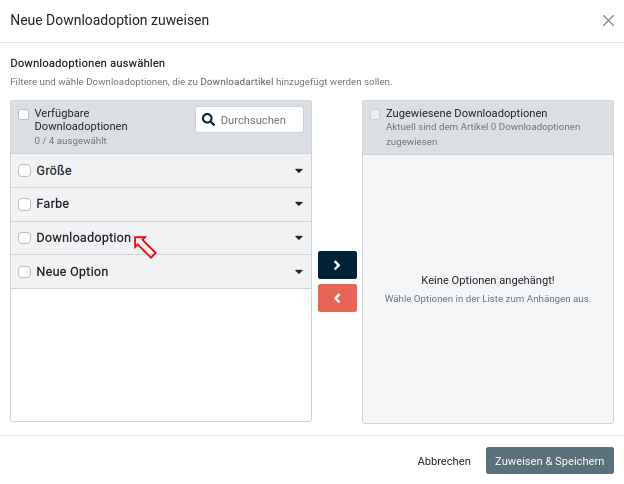
Task: Tick the Neue Option checkbox
Action: (25, 272)
